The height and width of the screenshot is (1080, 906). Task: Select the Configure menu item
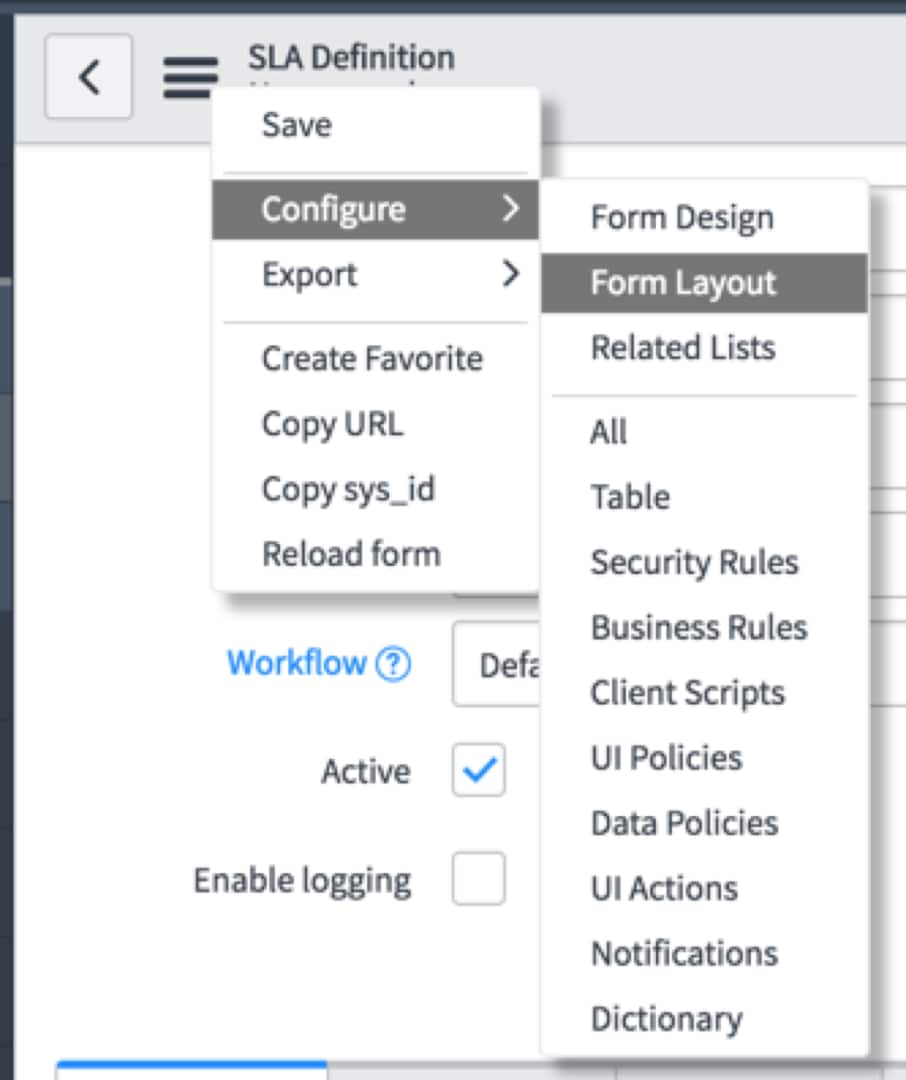tap(375, 209)
